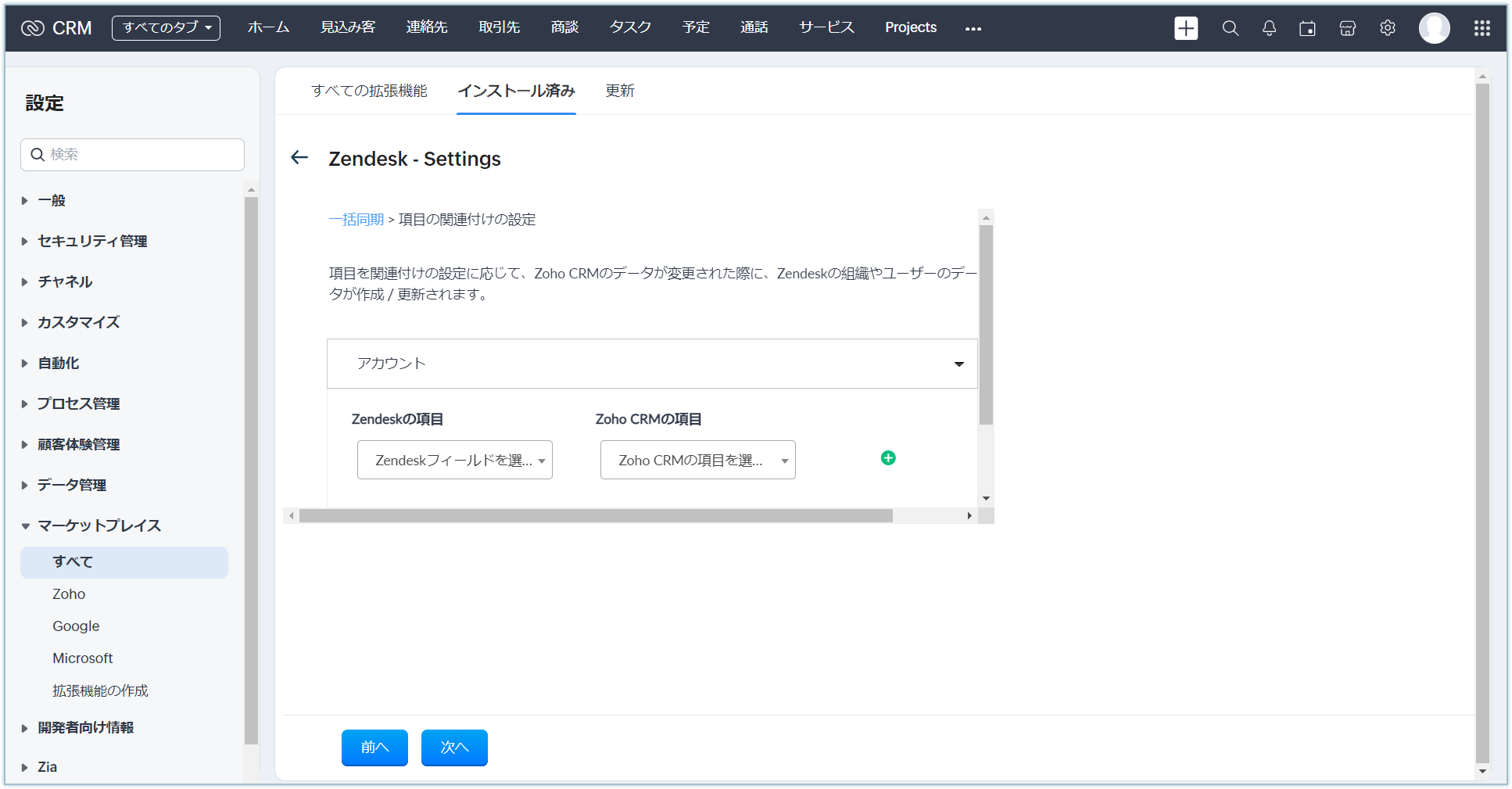The width and height of the screenshot is (1512, 789).
Task: Follow the 一括同期 breadcrumb link
Action: pyautogui.click(x=357, y=220)
